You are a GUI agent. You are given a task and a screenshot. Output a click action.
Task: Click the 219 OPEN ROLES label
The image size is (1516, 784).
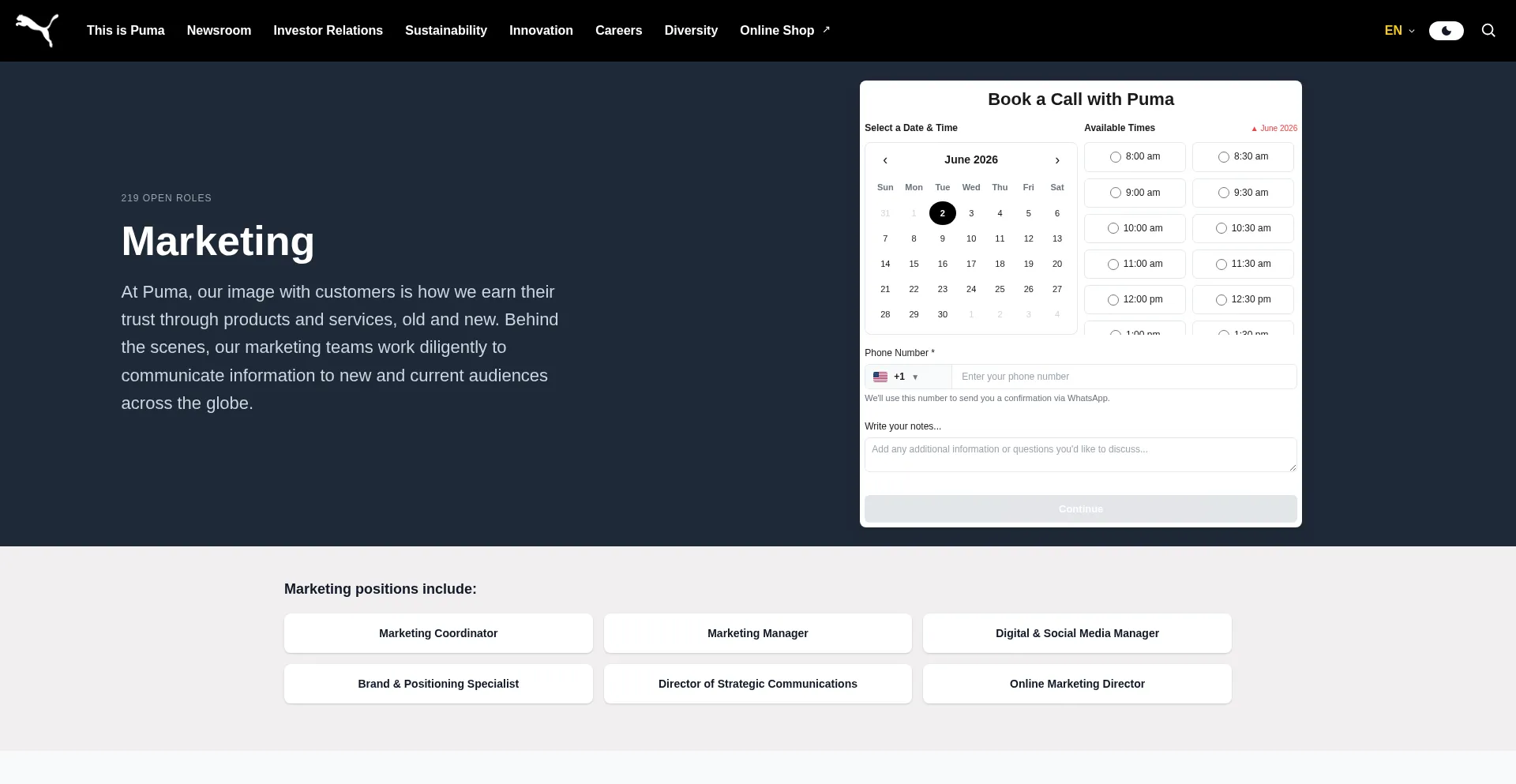[166, 198]
